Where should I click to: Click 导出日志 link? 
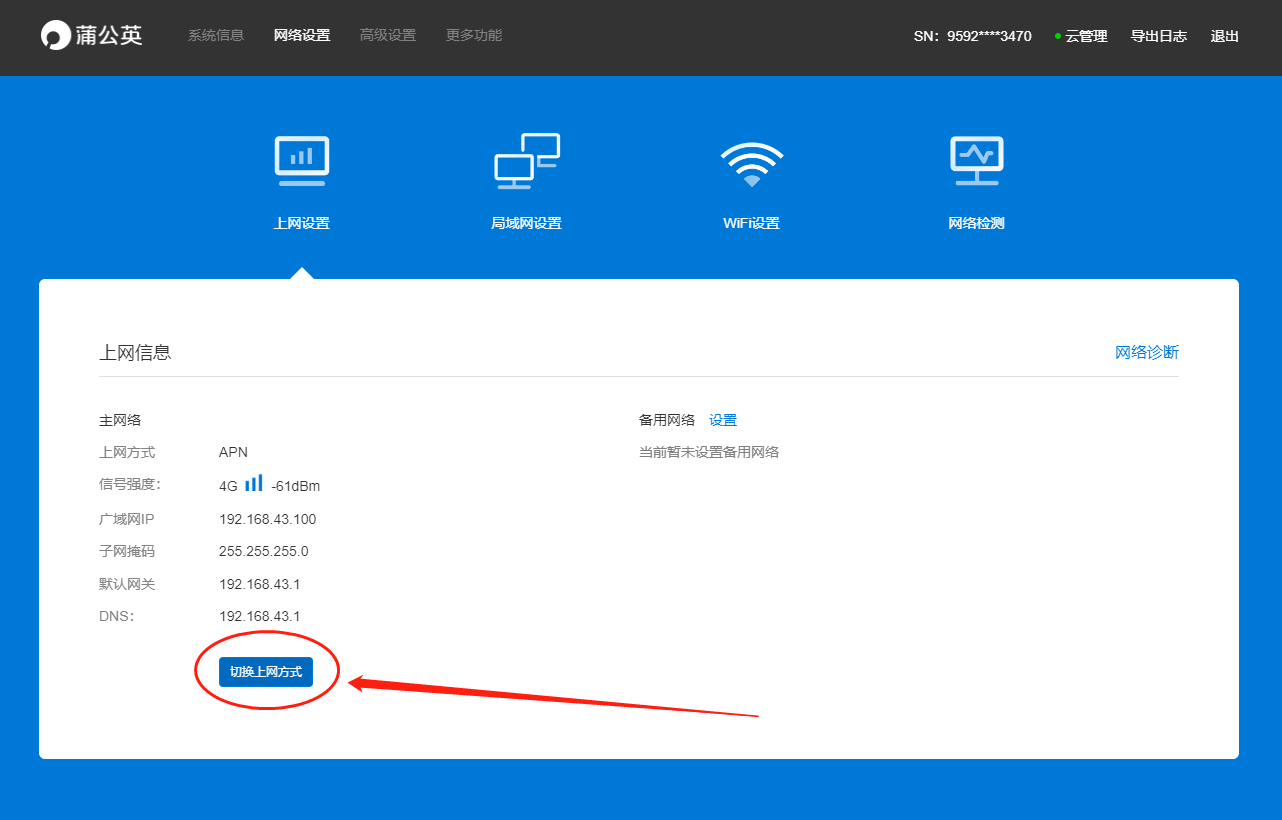pos(1159,36)
